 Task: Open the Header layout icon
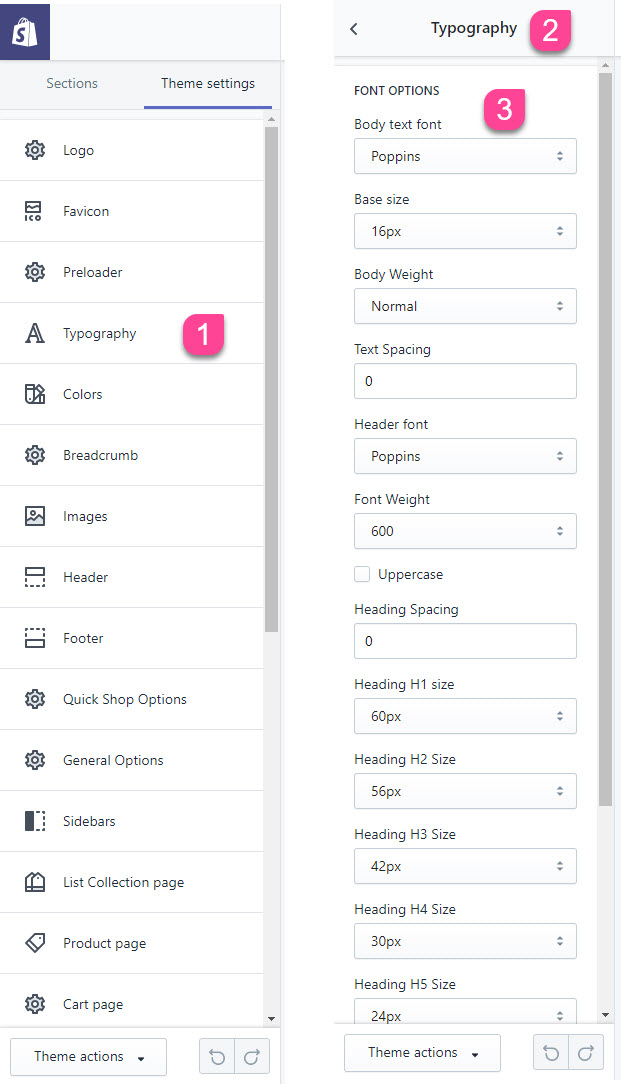click(x=35, y=577)
